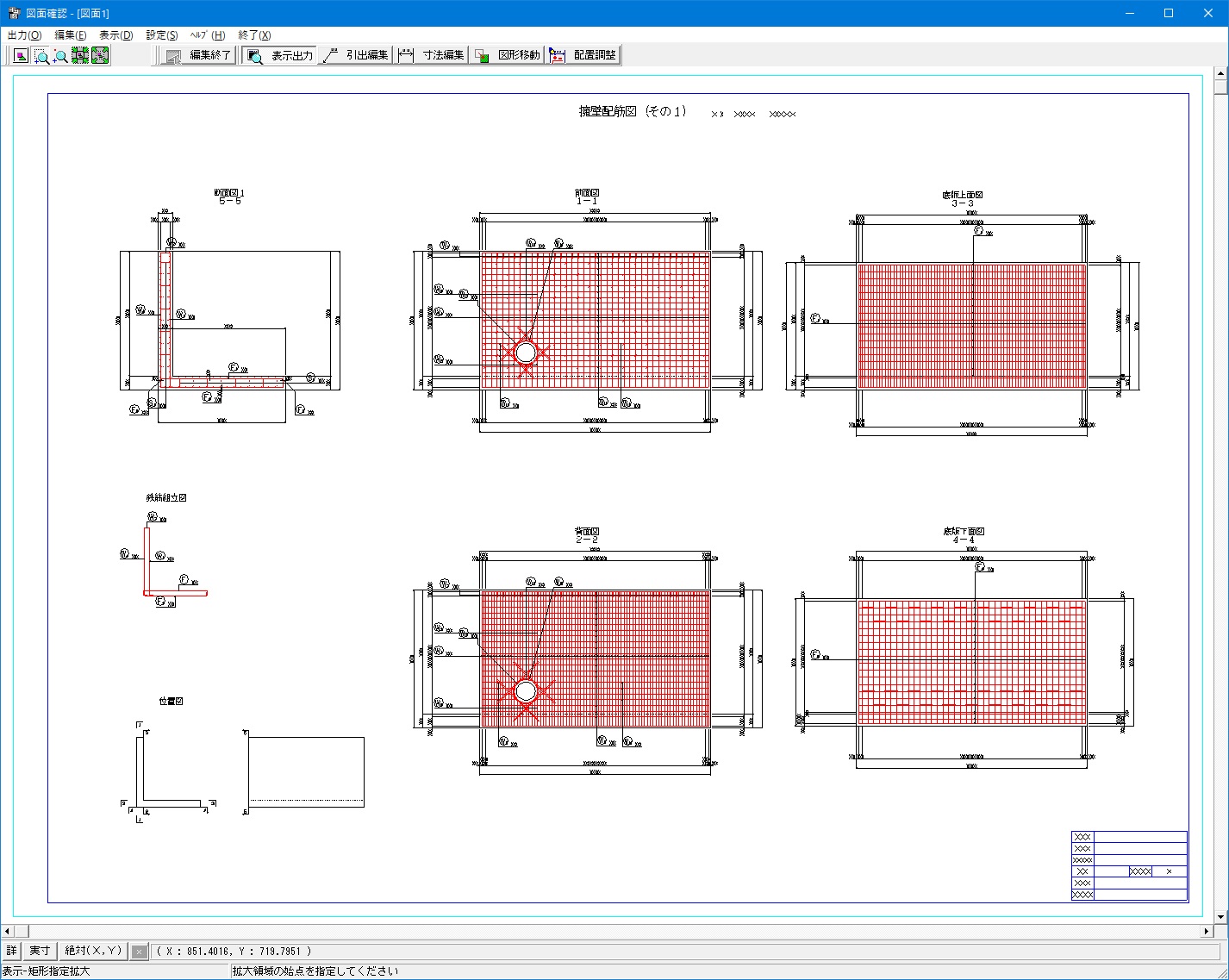Toggle the 詳 status bar button
Screen dimensions: 1229x980
[11, 951]
